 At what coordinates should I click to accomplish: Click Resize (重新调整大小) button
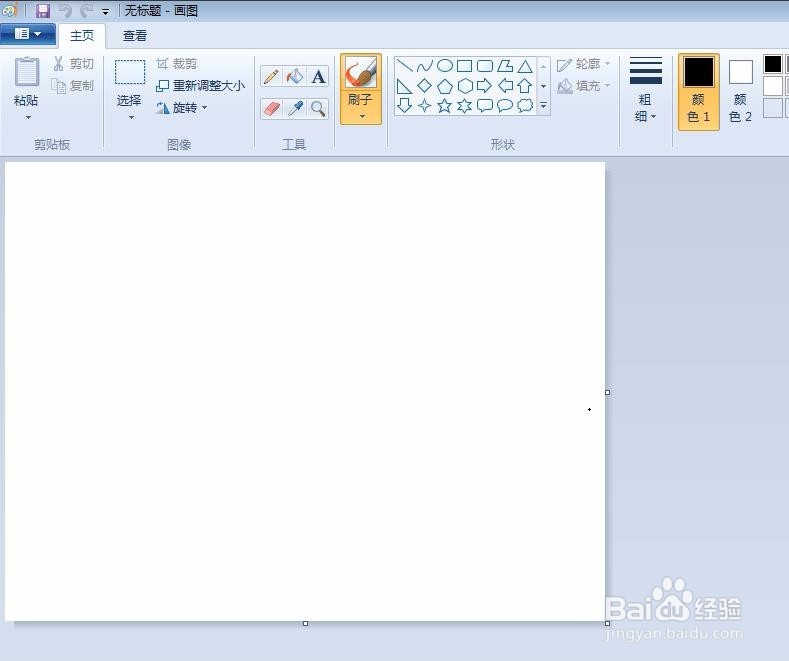(x=200, y=86)
